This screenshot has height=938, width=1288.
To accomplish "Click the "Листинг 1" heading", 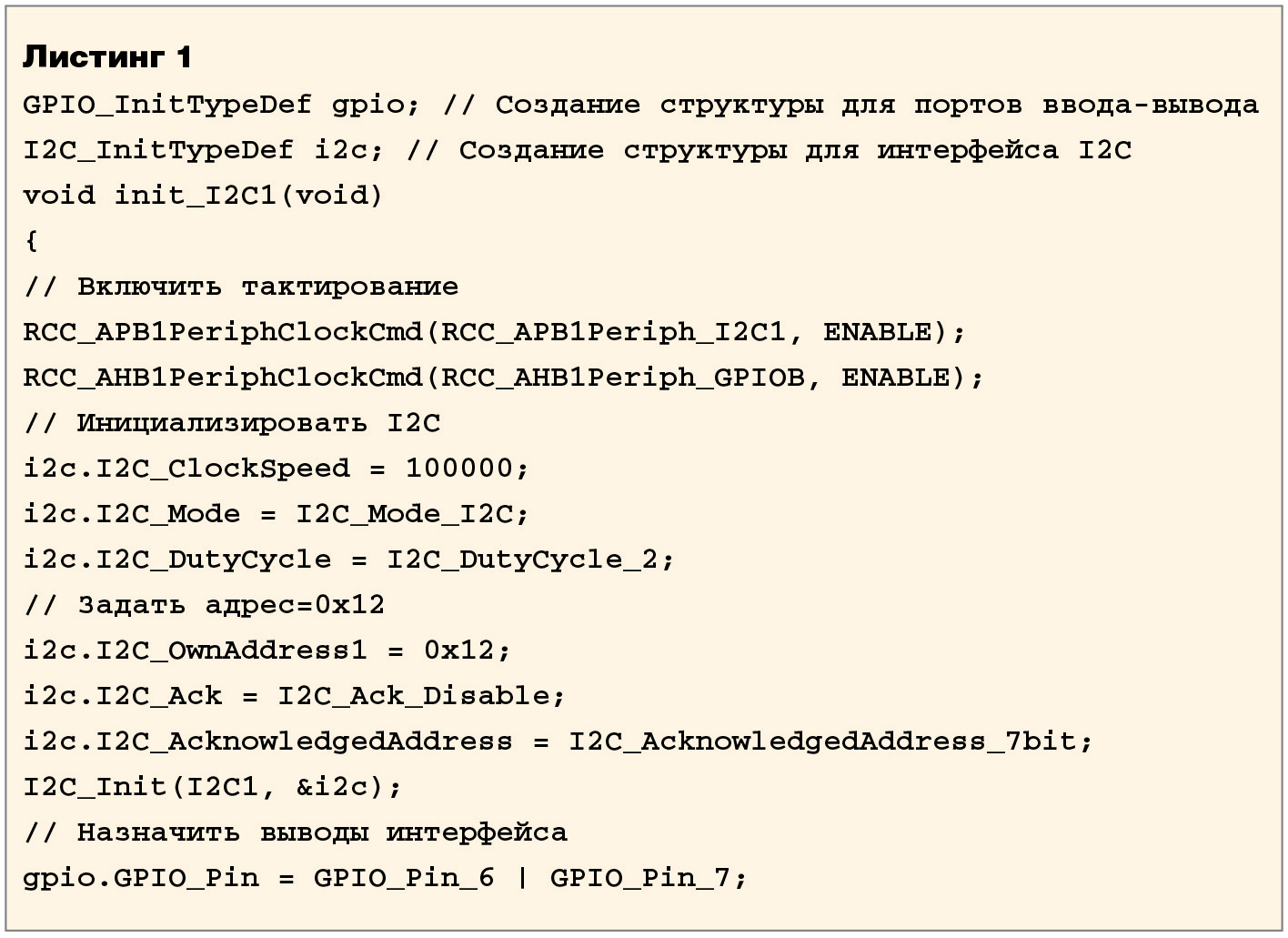I will point(107,57).
